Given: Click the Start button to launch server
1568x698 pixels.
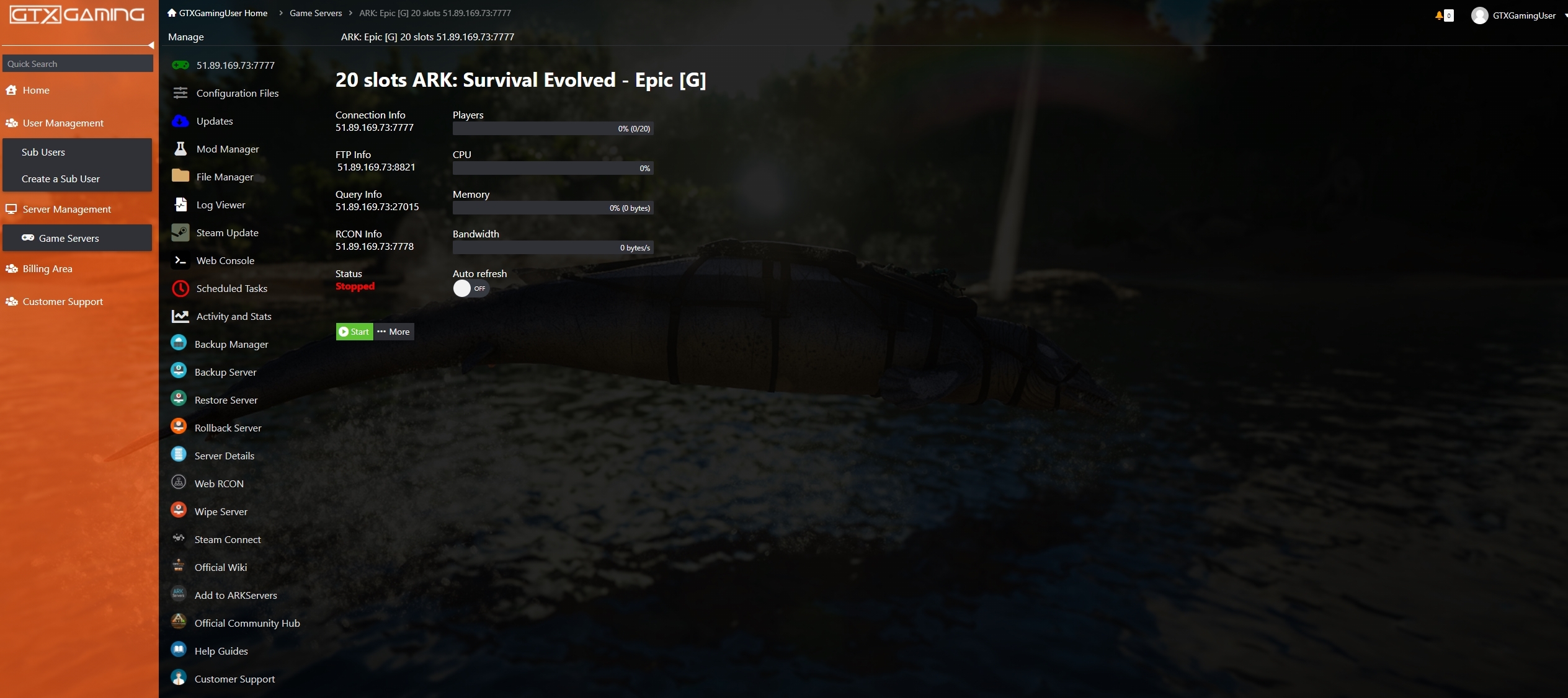Looking at the screenshot, I should pyautogui.click(x=354, y=331).
